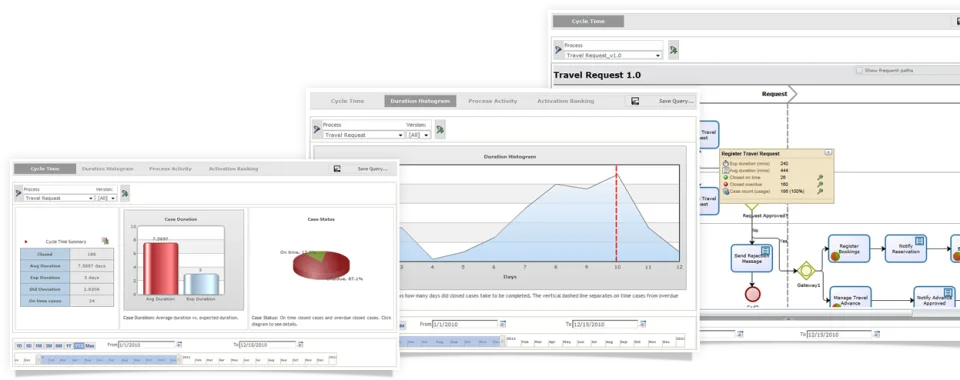Open To date calendar icon in Cycle Time window
The height and width of the screenshot is (380, 960).
(x=301, y=345)
